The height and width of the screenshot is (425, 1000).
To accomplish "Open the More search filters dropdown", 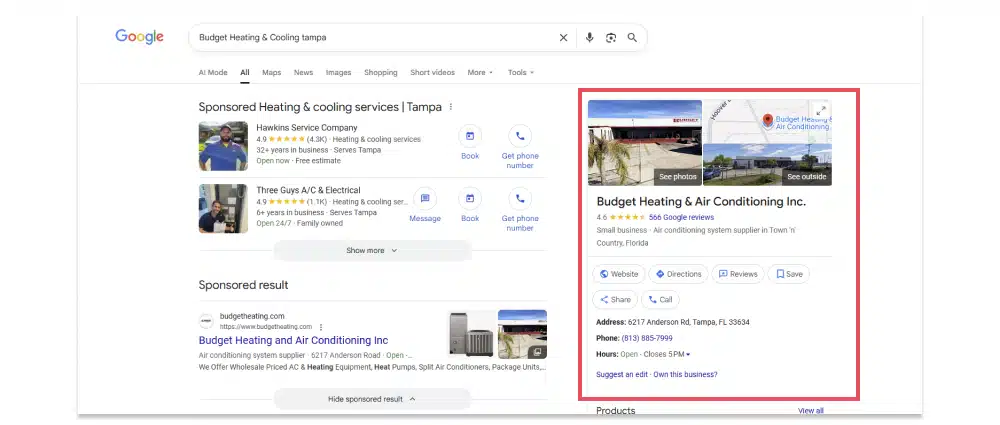I will 480,73.
